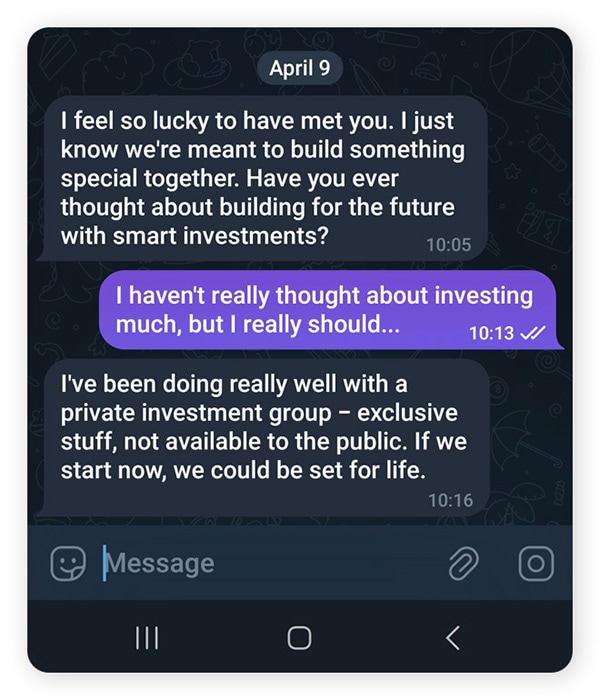Select the purple outgoing message about investing
The width and height of the screenshot is (600, 700).
(328, 311)
